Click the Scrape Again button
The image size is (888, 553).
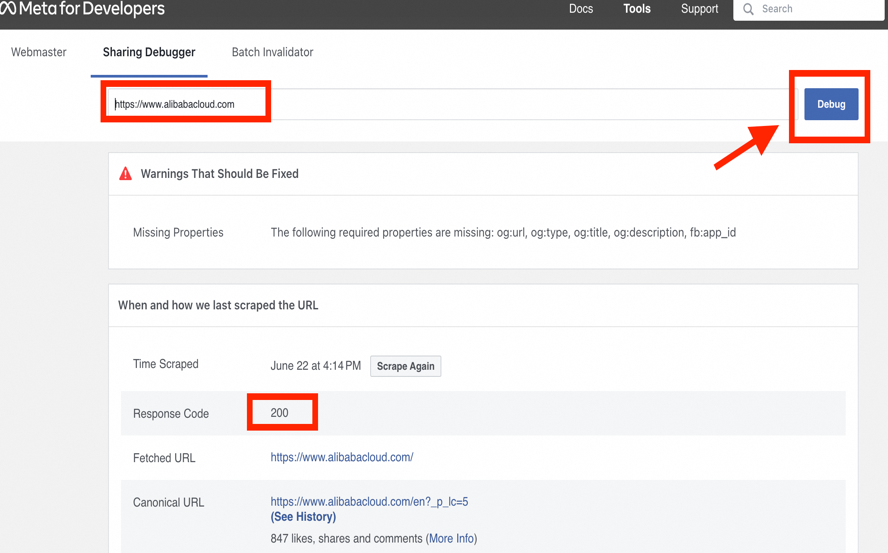coord(405,366)
